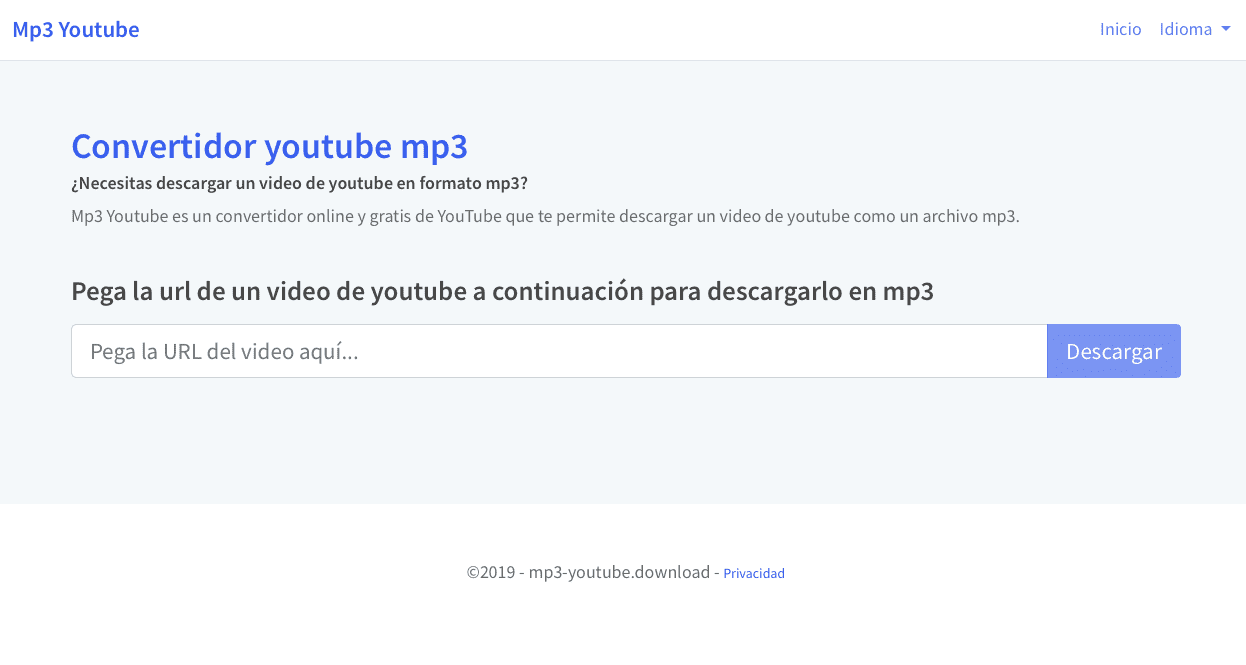Click the 'Mp3 Youtube es un convertidor online' paragraph
Screen dimensions: 1246x665
click(545, 216)
